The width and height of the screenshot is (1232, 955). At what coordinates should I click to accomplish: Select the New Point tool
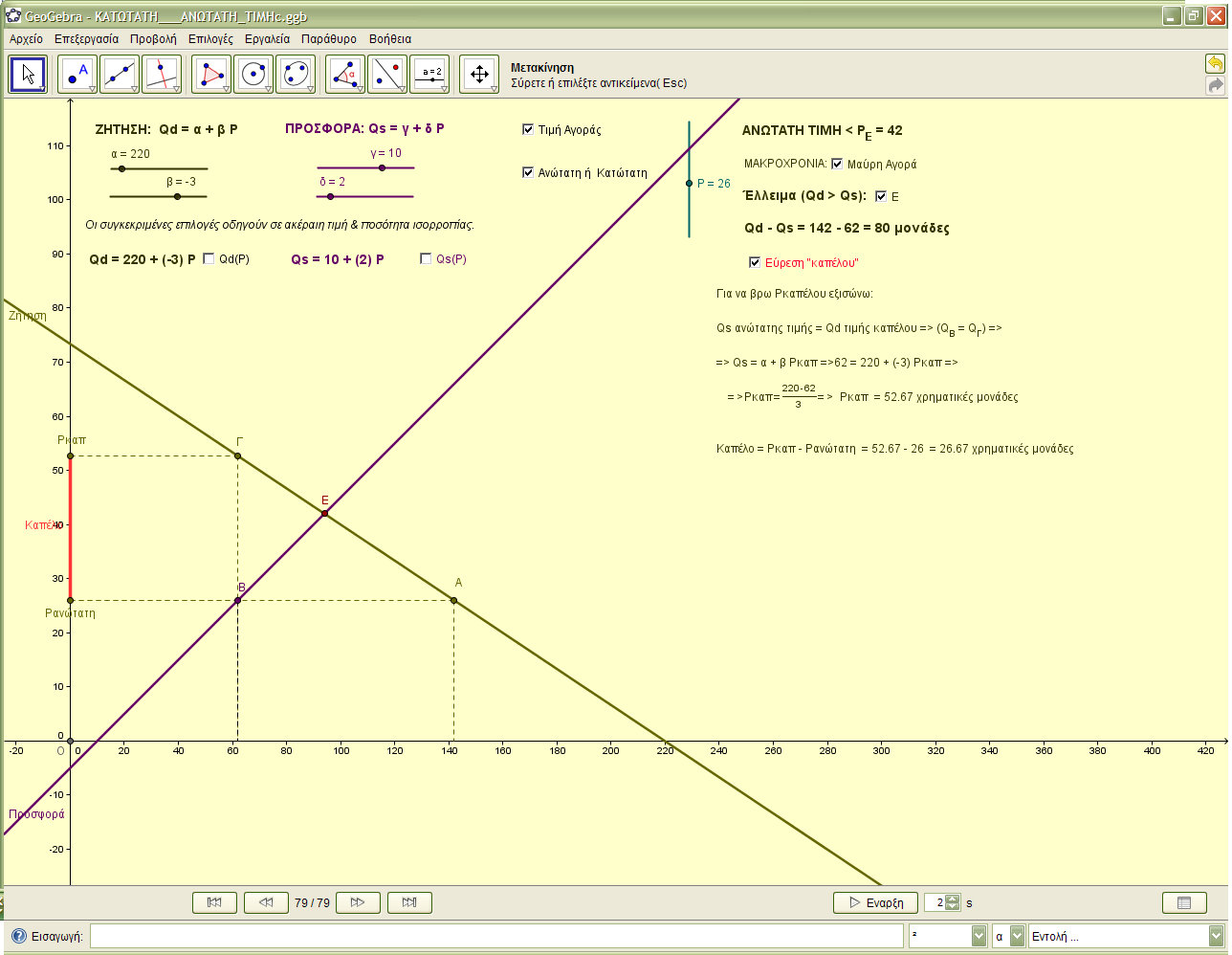coord(77,74)
